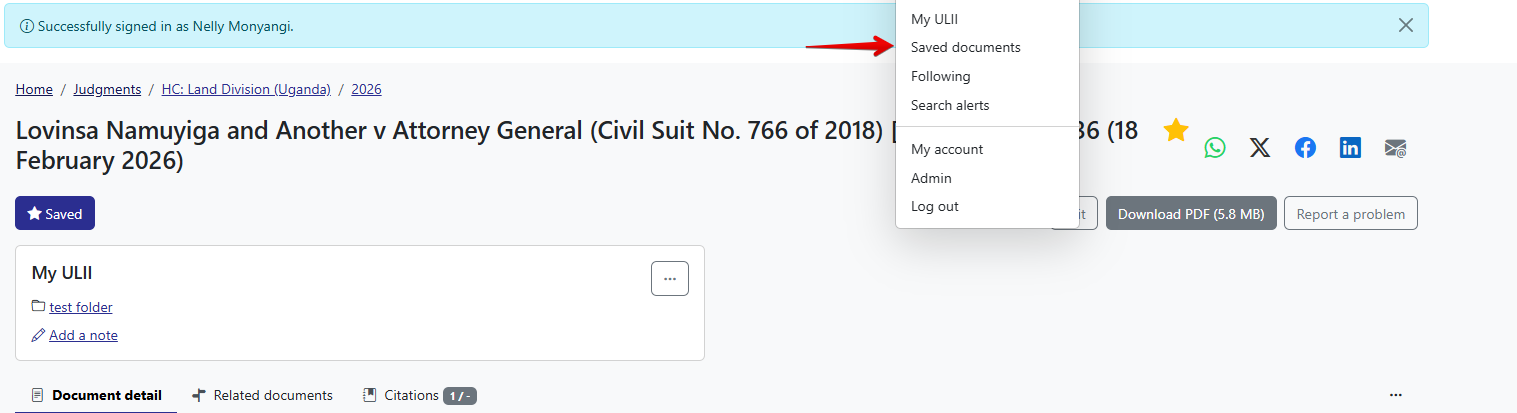The height and width of the screenshot is (413, 1517).
Task: Share judgment on X (Twitter)
Action: (x=1260, y=148)
